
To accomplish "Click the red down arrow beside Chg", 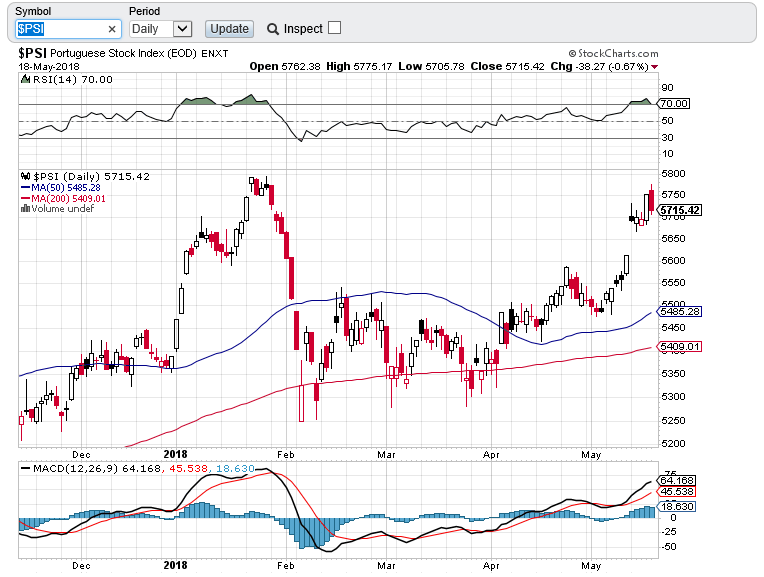I will click(654, 67).
